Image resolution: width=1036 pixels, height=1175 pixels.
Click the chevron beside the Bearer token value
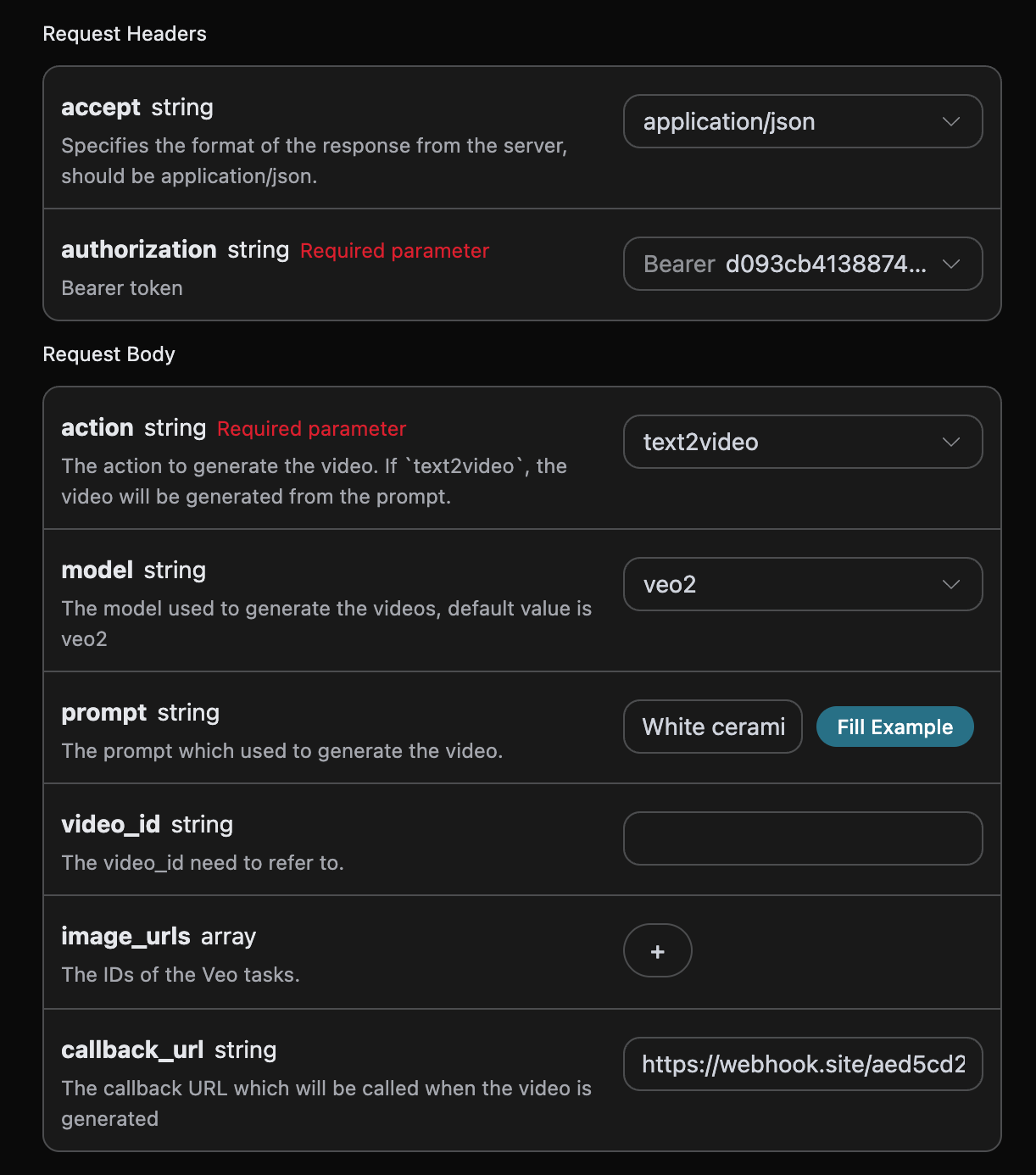click(950, 265)
